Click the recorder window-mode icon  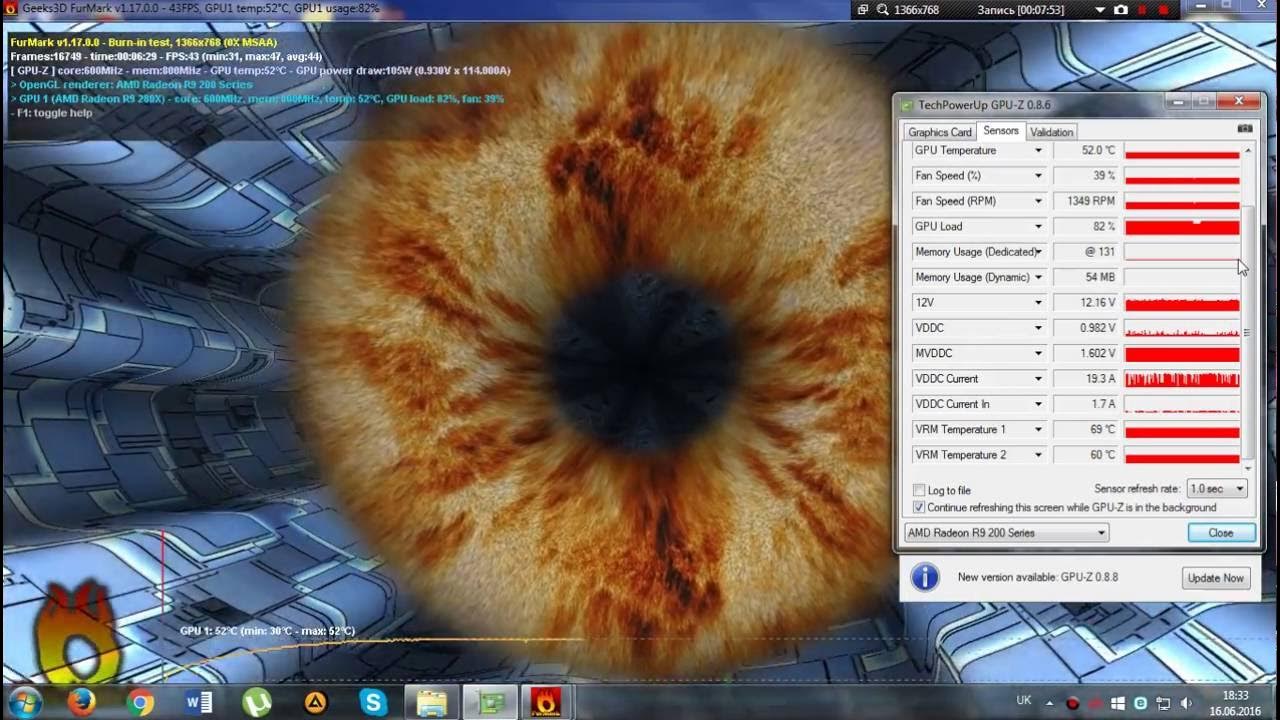pos(863,9)
